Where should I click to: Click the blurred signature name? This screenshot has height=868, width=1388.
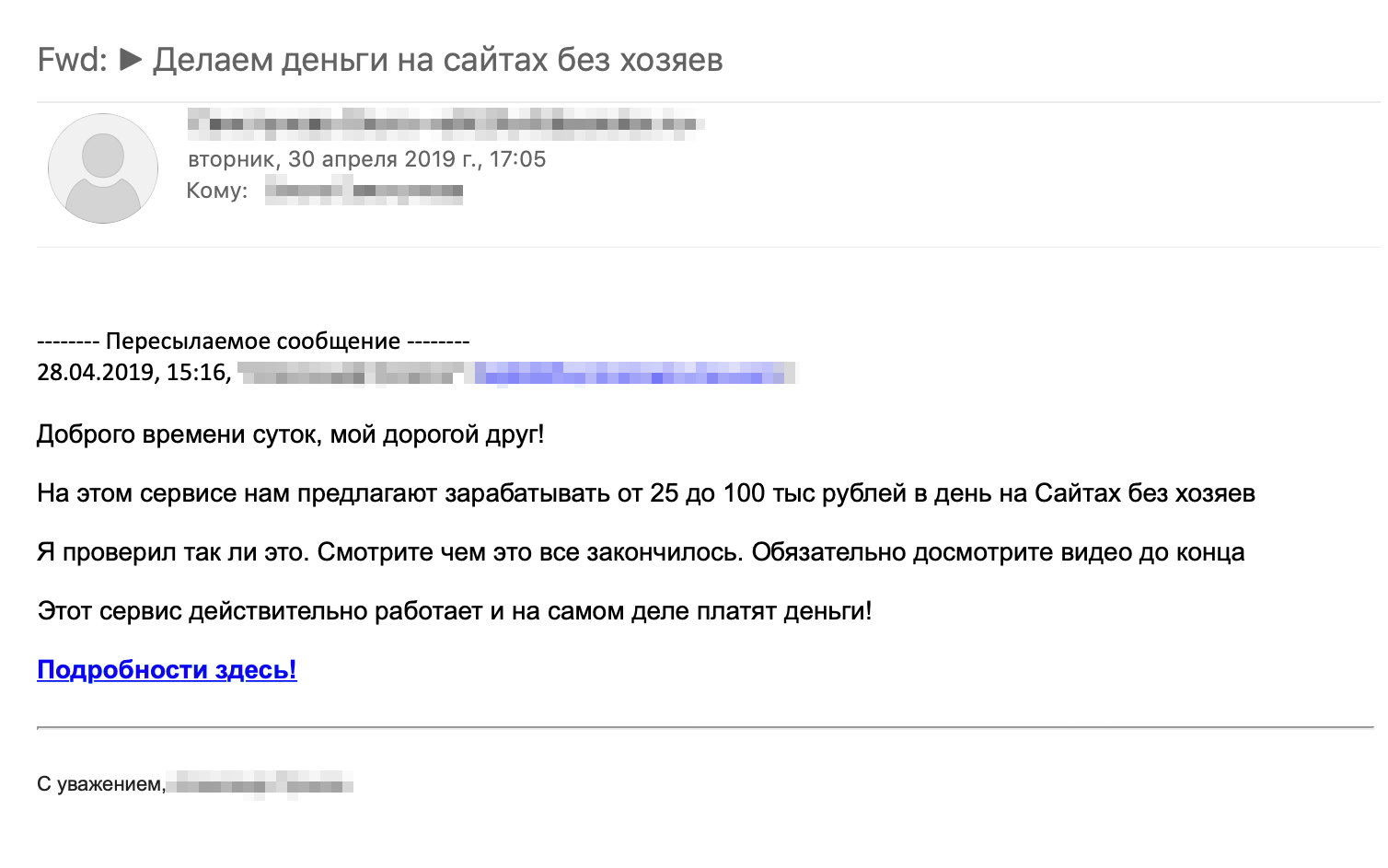click(261, 785)
